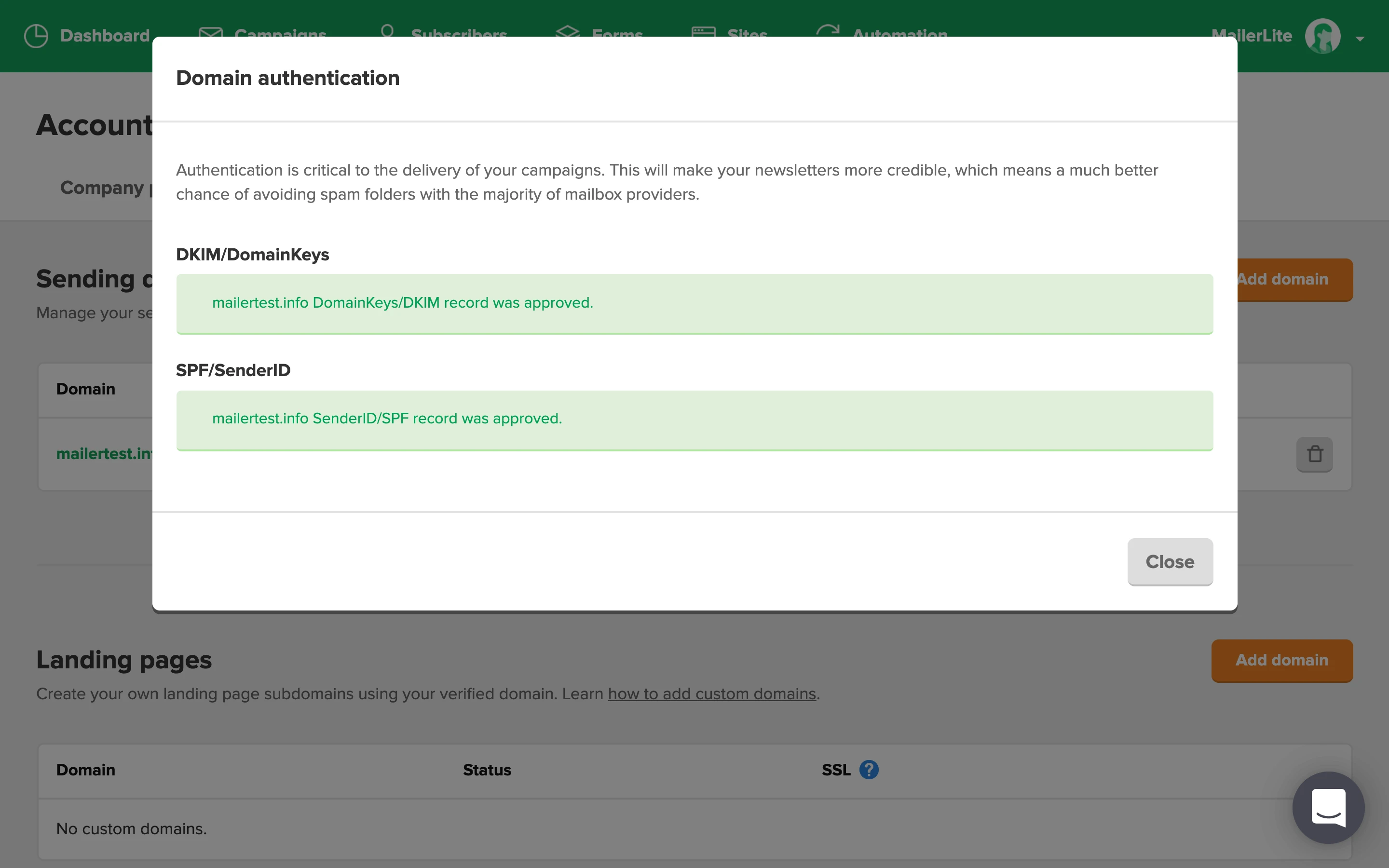This screenshot has height=868, width=1389.
Task: Open the chat support widget
Action: pyautogui.click(x=1328, y=807)
